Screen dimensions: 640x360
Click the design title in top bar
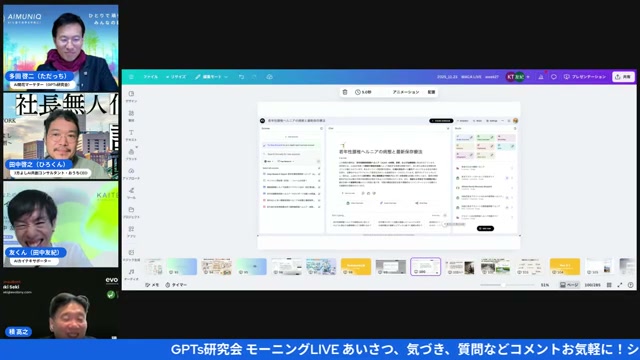pyautogui.click(x=468, y=77)
